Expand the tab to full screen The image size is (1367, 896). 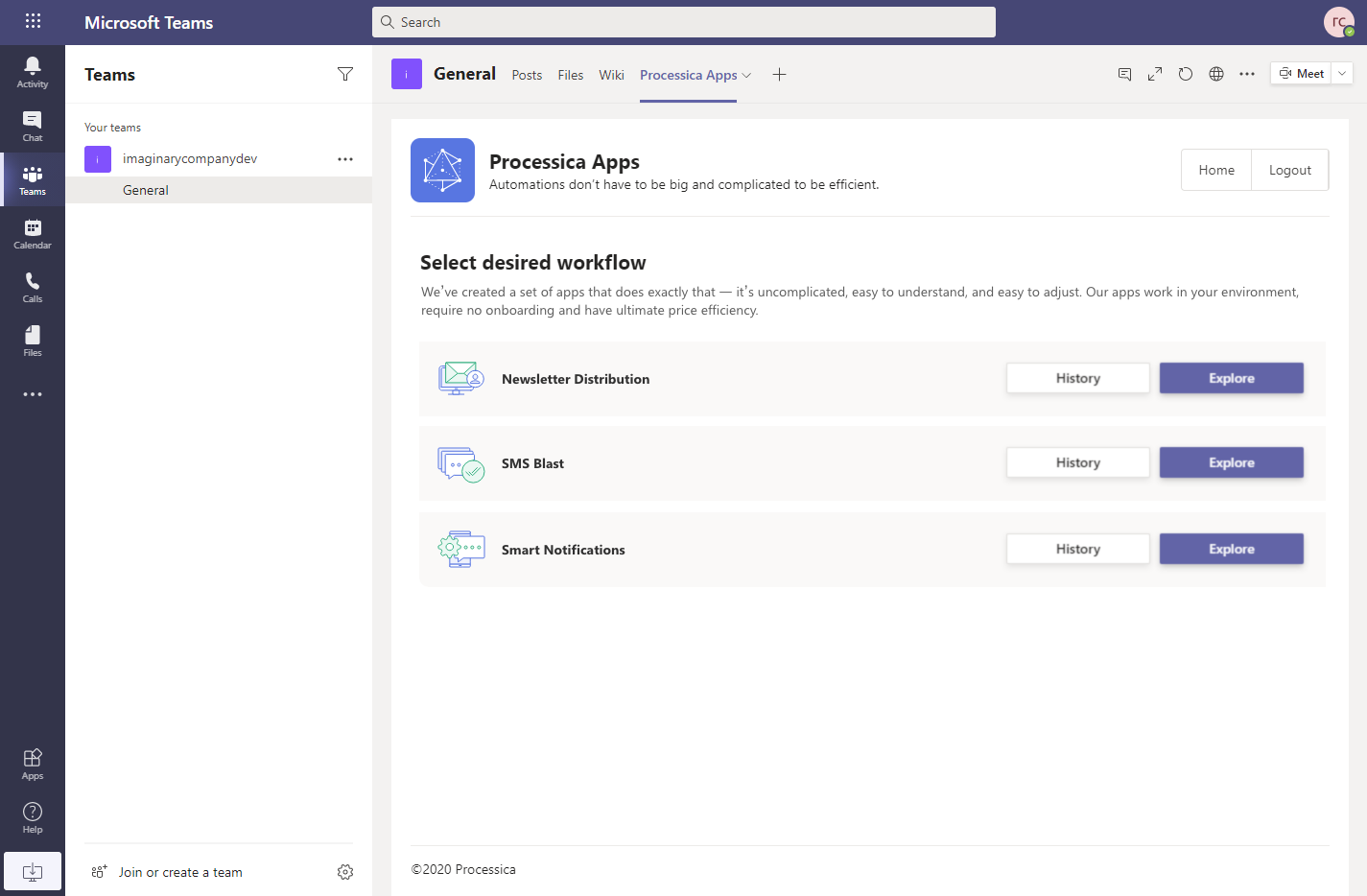[x=1155, y=74]
